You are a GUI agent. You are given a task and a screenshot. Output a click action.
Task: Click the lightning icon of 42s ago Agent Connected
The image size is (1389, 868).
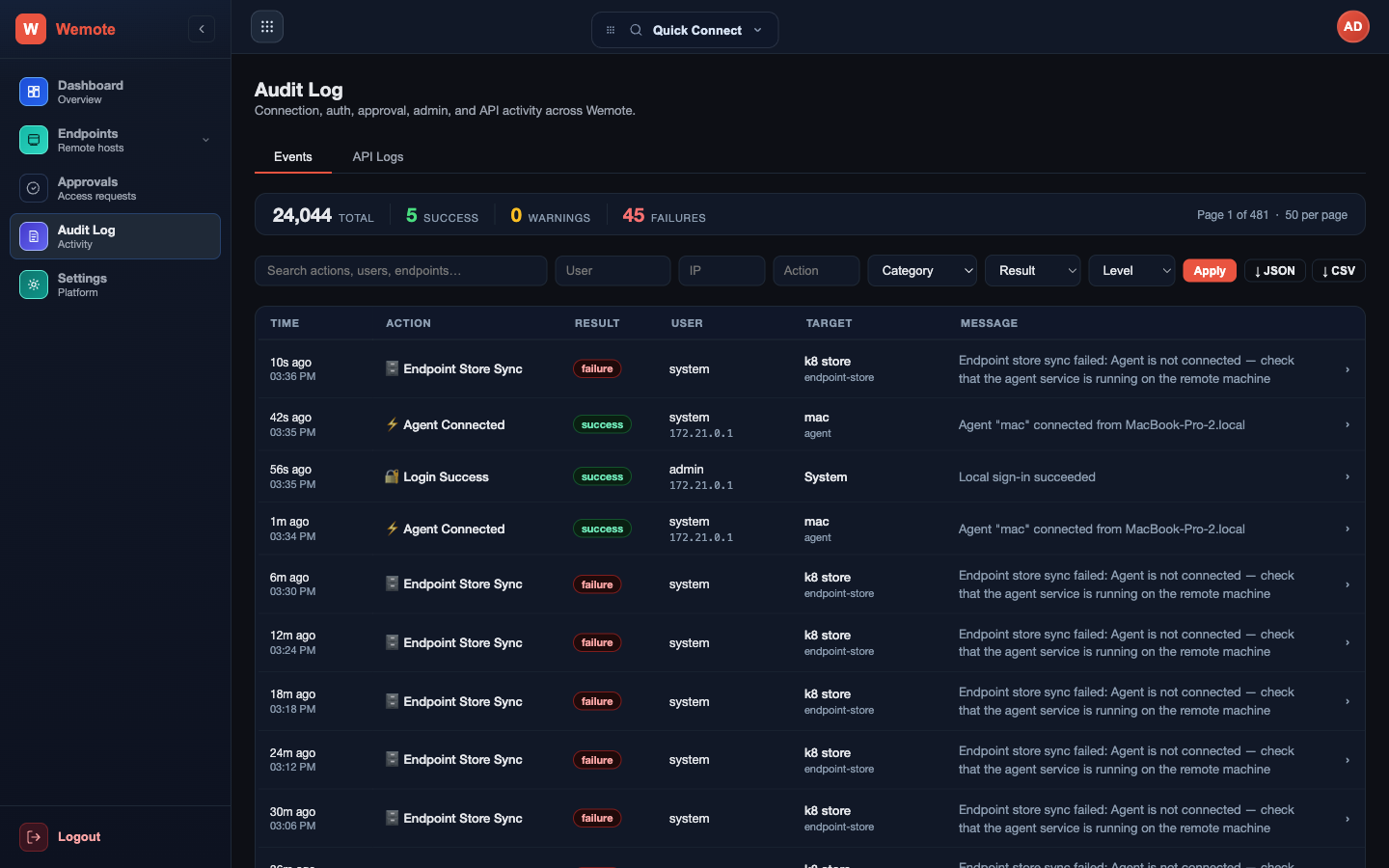click(392, 424)
